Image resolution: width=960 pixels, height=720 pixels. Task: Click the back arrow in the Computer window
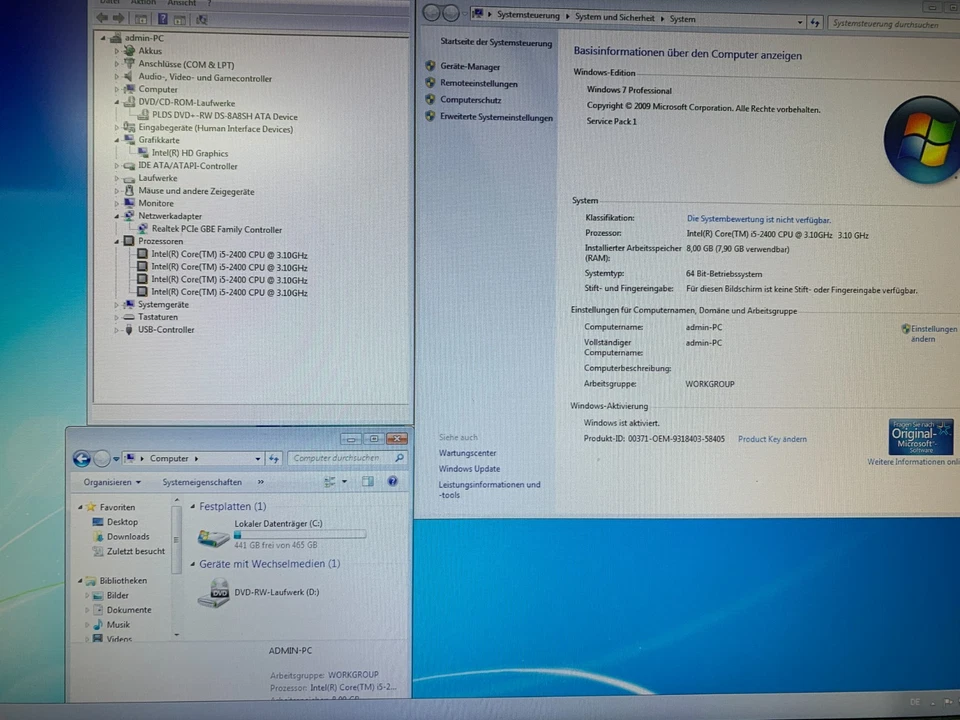pyautogui.click(x=82, y=458)
